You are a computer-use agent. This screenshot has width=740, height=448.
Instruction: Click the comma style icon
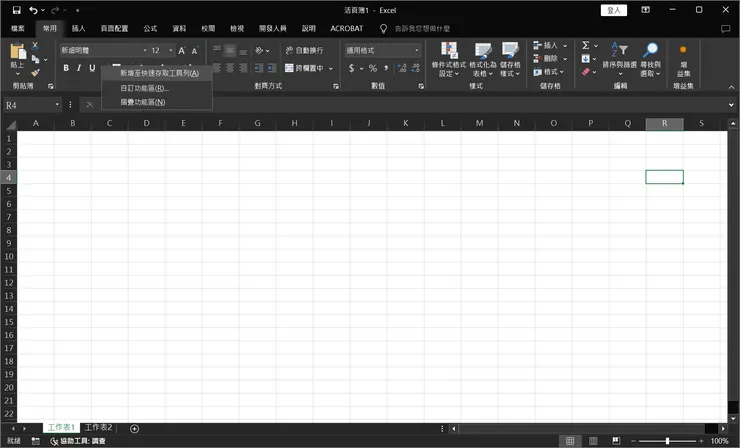(386, 68)
